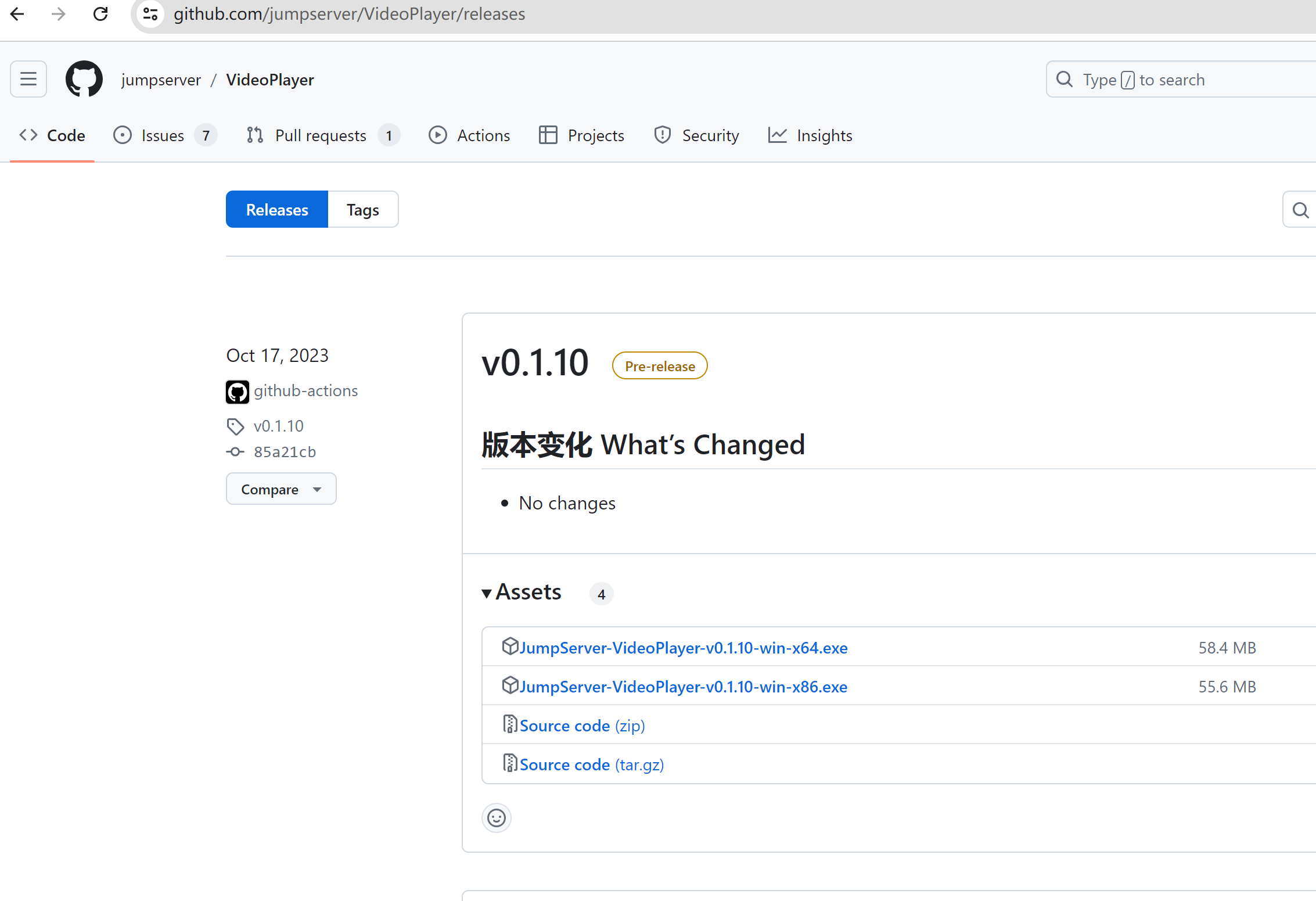The width and height of the screenshot is (1316, 901).
Task: Click the releases search magnifier icon
Action: click(x=1300, y=210)
